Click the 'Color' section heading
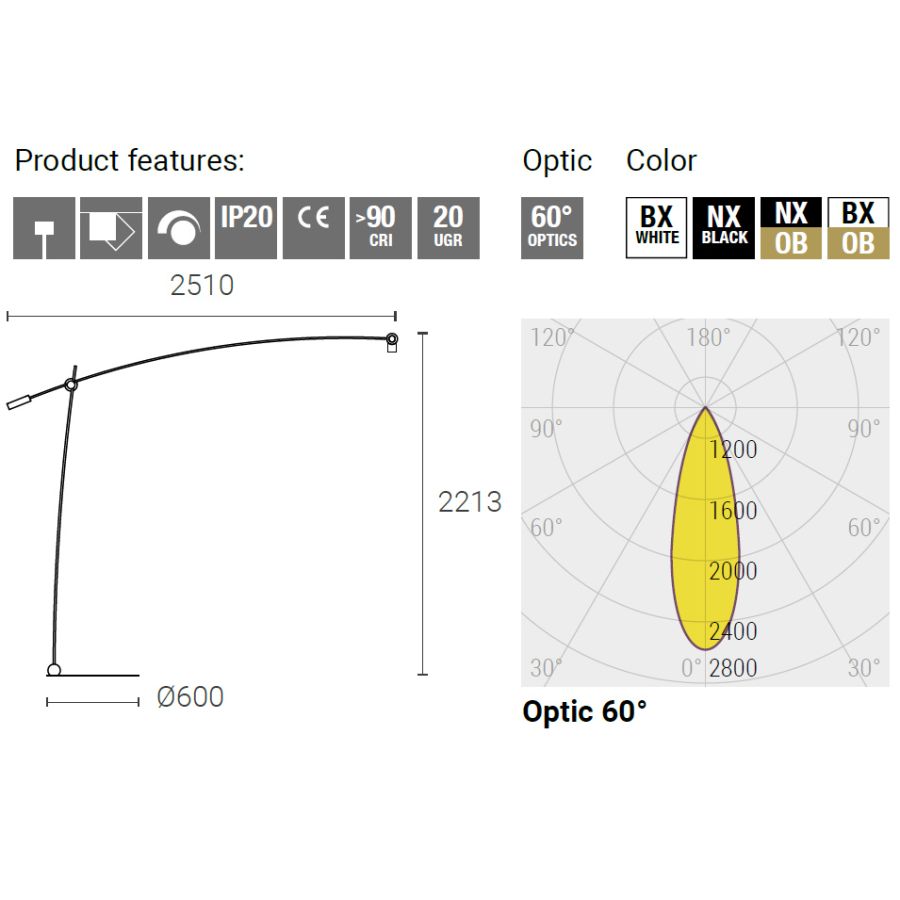The image size is (900, 900). click(661, 161)
